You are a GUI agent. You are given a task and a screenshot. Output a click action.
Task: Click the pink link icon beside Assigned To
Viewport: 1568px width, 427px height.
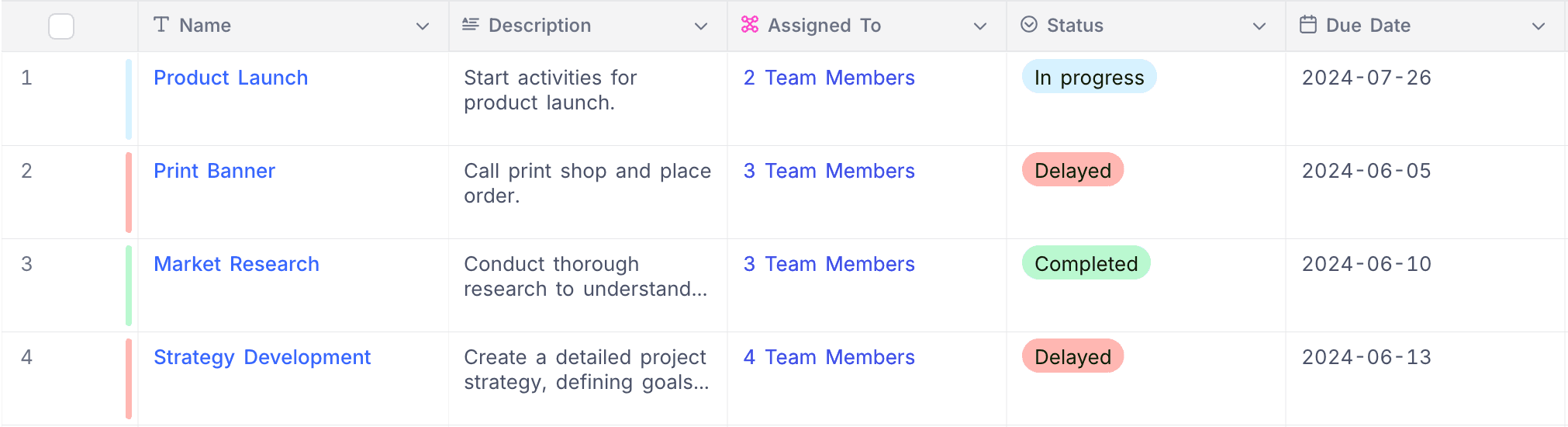point(749,25)
